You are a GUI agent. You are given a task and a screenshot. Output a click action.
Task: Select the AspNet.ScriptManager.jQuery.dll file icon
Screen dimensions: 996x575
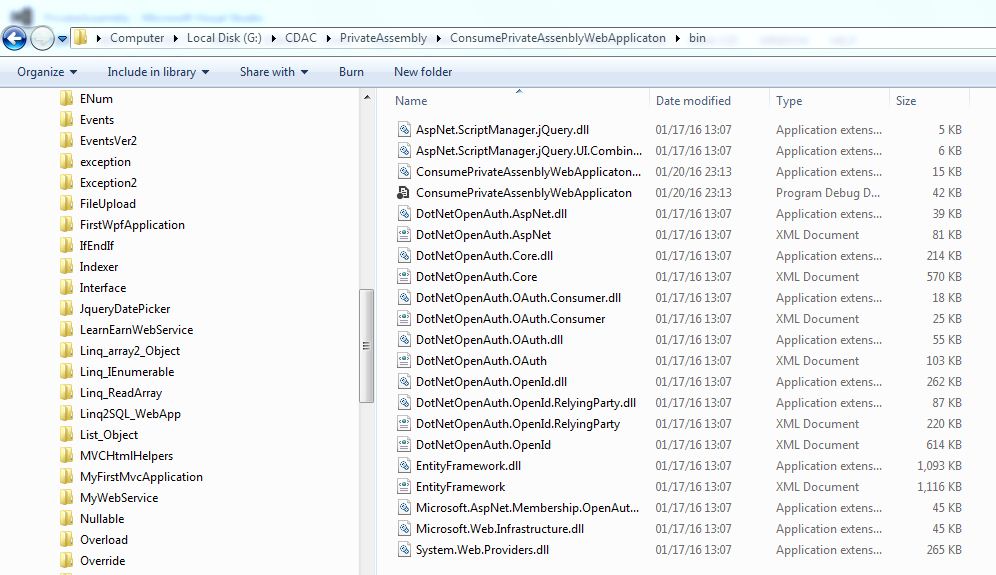(x=403, y=130)
